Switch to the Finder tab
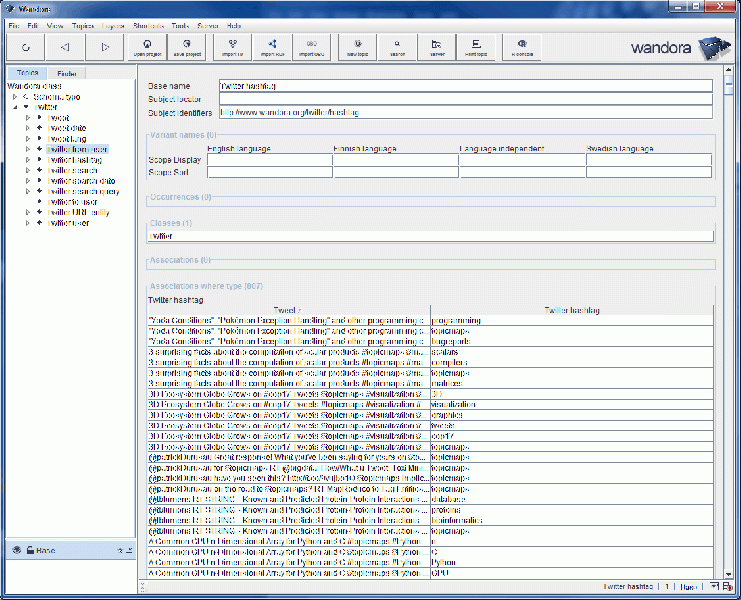The width and height of the screenshot is (741, 600). pyautogui.click(x=68, y=74)
